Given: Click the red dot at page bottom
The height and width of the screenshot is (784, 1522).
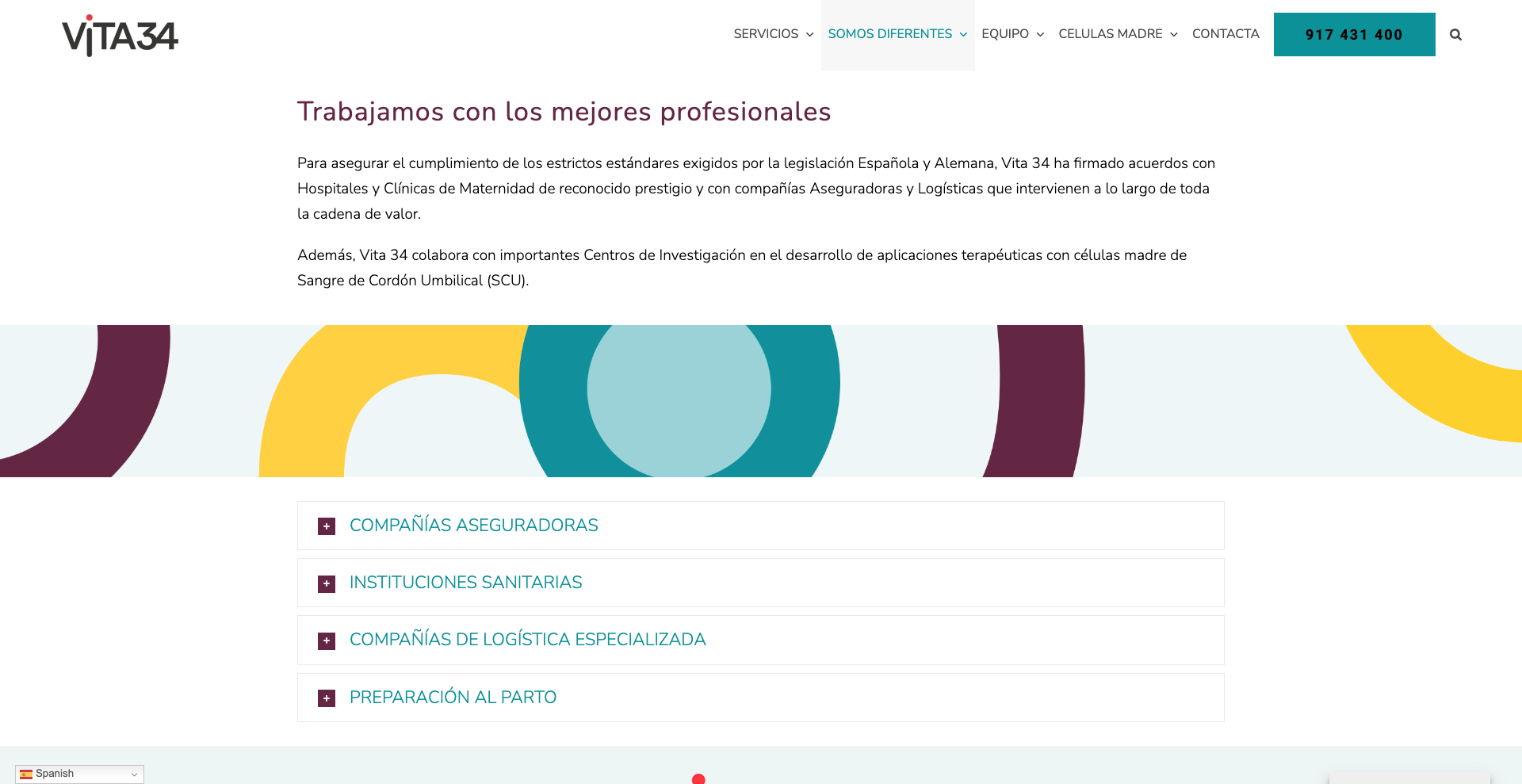Looking at the screenshot, I should 698,779.
